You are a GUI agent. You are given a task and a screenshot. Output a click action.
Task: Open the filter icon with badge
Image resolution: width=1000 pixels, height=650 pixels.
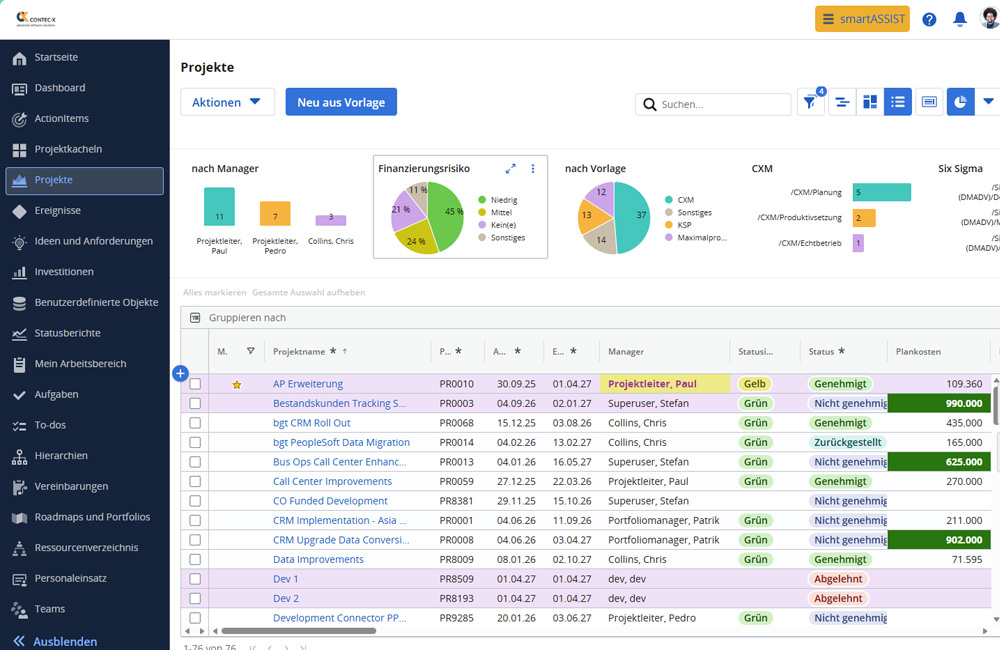pos(810,102)
